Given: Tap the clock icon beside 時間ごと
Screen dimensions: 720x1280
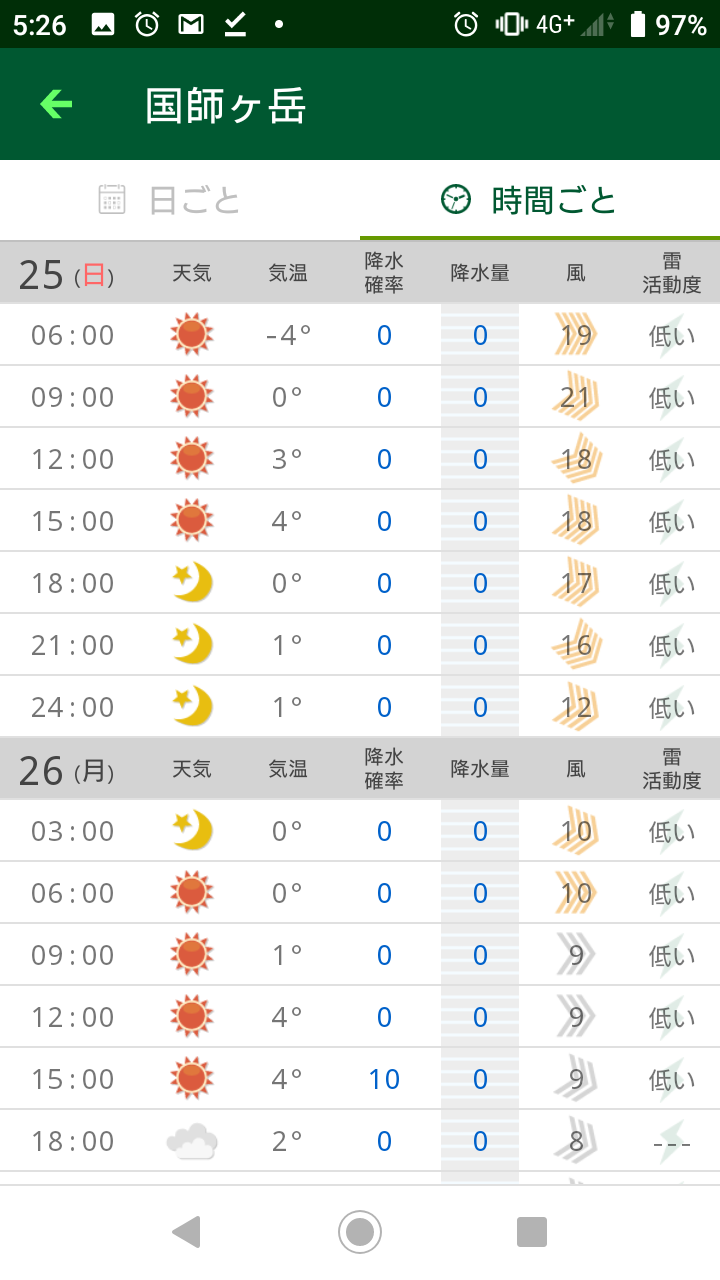Looking at the screenshot, I should 456,200.
